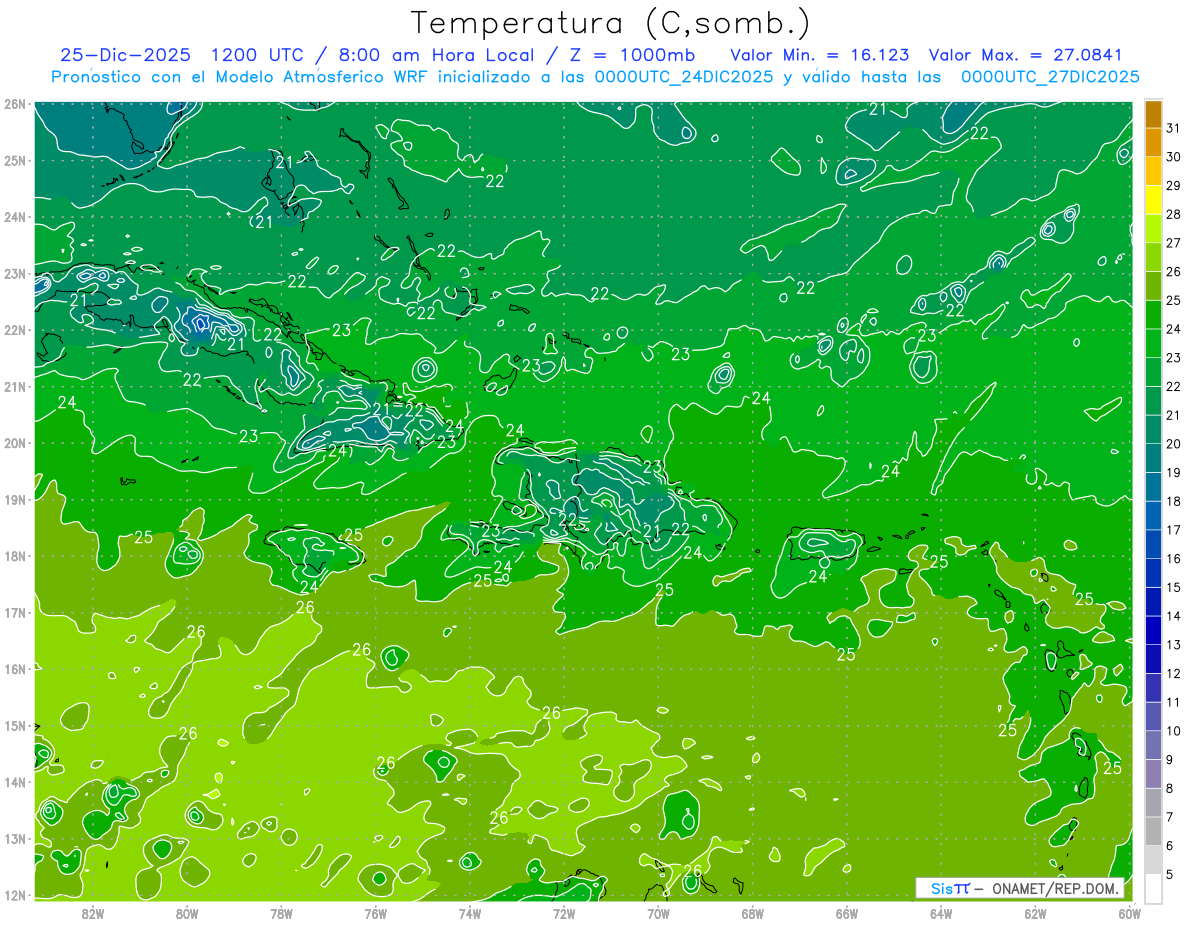Viewport: 1200px width, 927px height.
Task: Click the '24N' latitude axis label
Action: 14,217
